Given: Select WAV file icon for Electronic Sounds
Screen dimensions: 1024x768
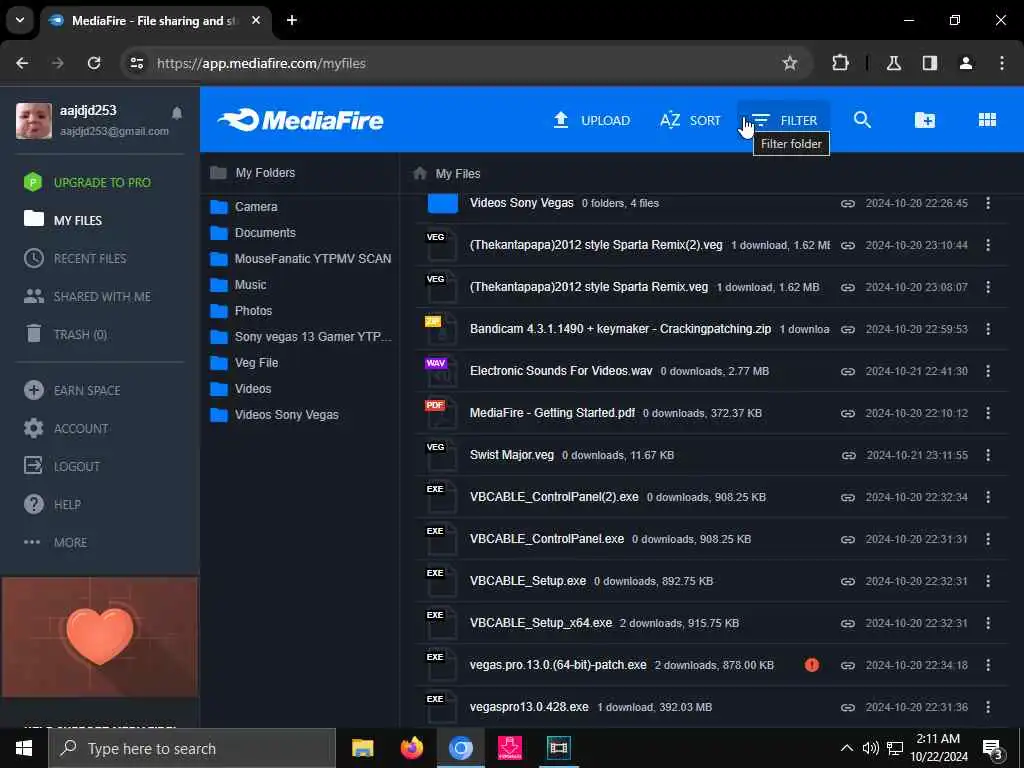Looking at the screenshot, I should (x=441, y=371).
